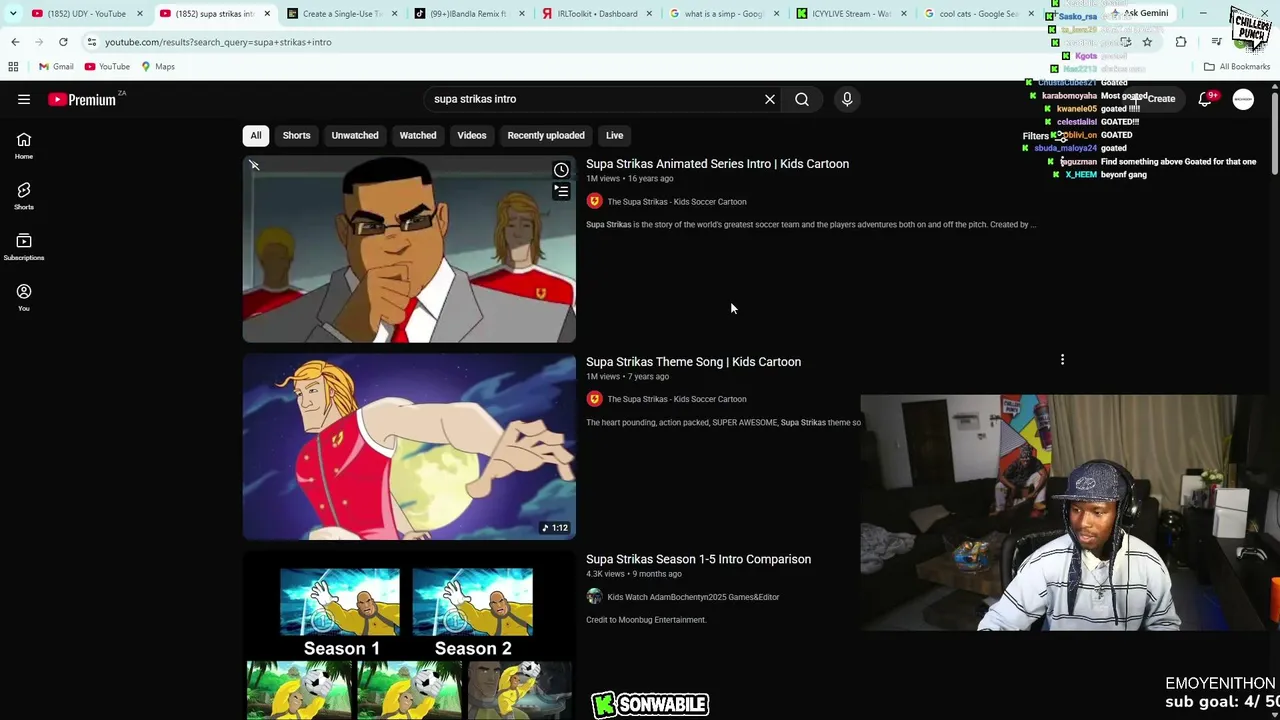Clear the search query with X
This screenshot has height=720, width=1280.
pos(770,99)
